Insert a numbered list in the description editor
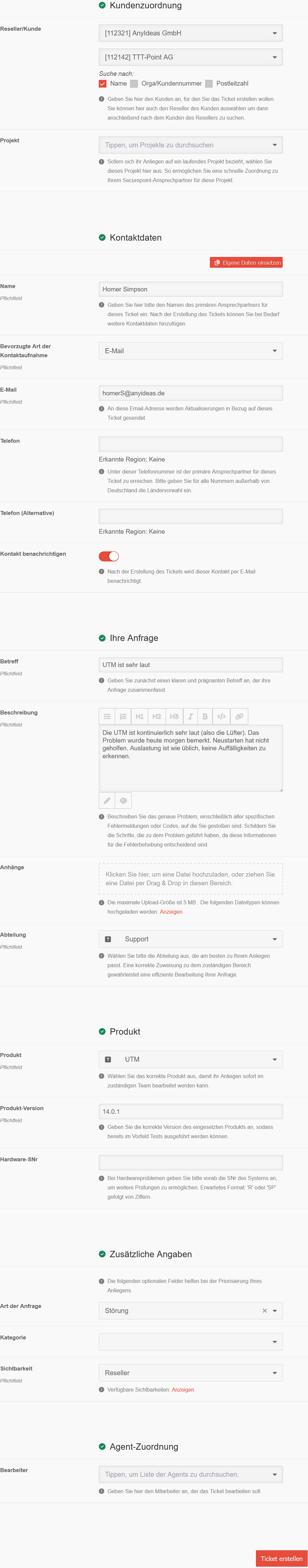 (x=123, y=716)
